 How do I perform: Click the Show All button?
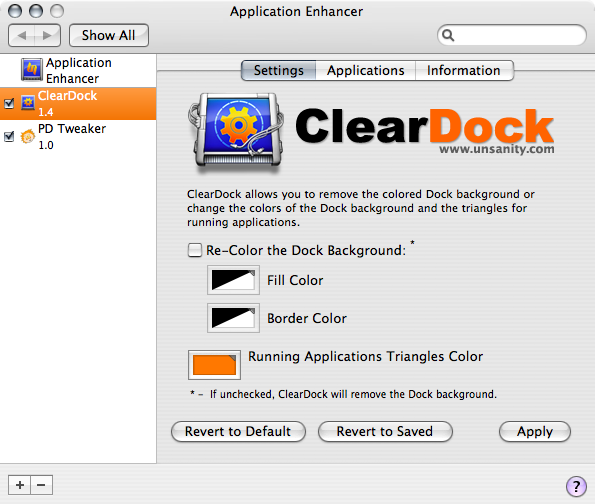point(109,35)
